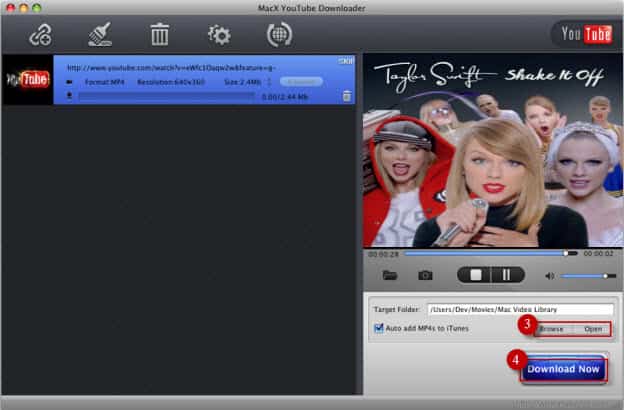
Task: Click the Resolution:640x360 label
Action: pyautogui.click(x=171, y=82)
